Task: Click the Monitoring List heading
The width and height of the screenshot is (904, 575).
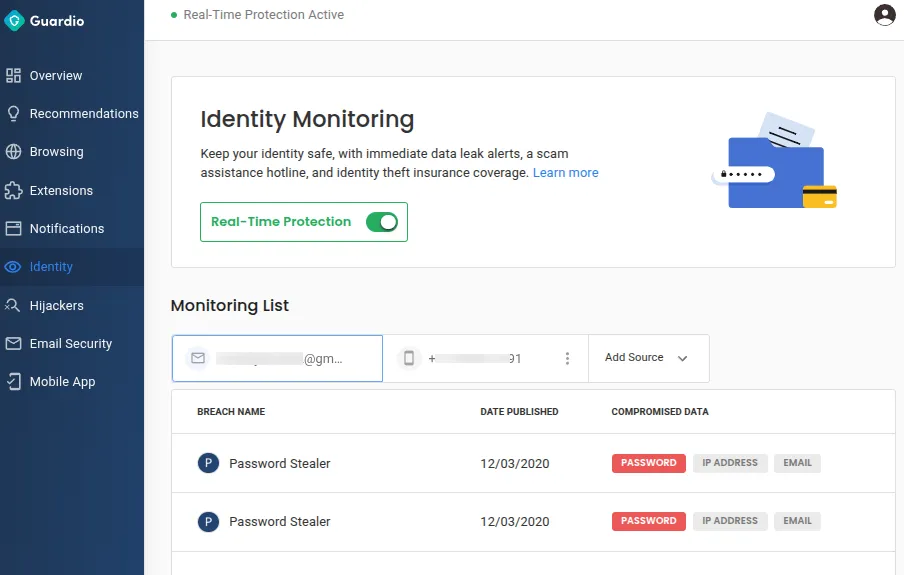Action: [x=229, y=305]
